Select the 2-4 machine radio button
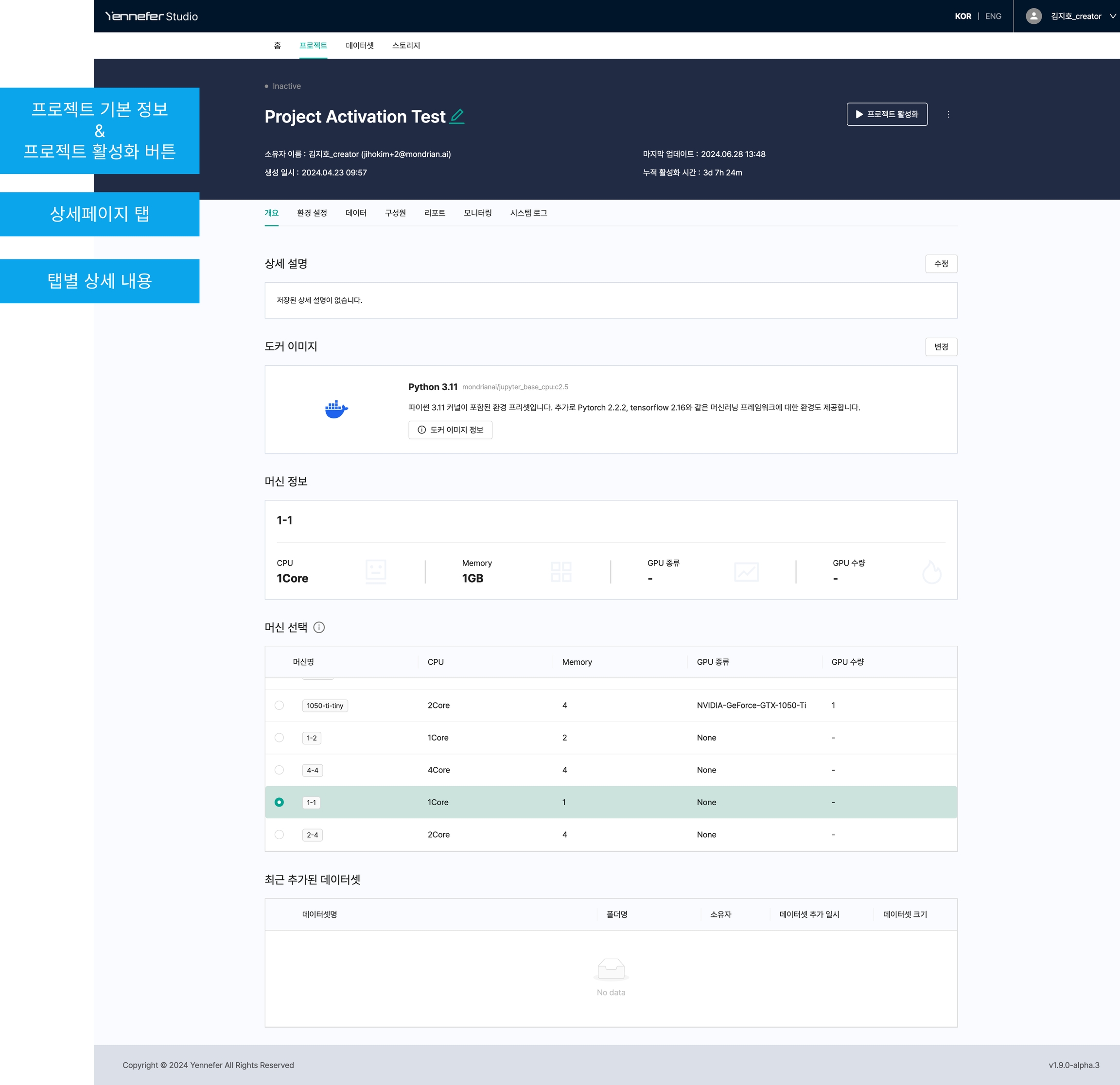 (279, 834)
